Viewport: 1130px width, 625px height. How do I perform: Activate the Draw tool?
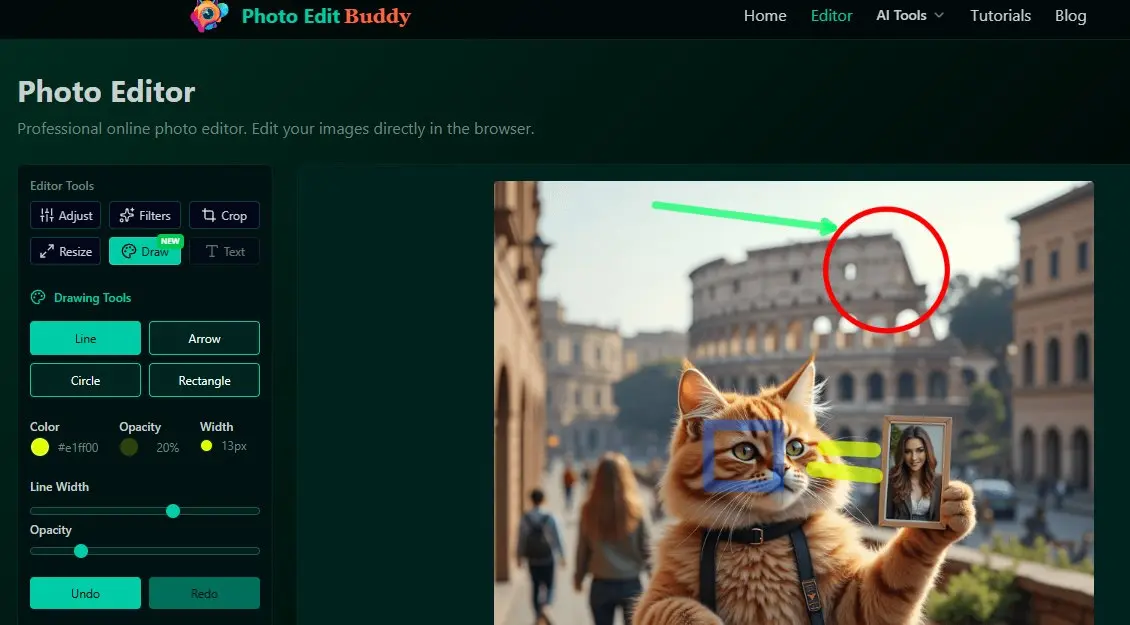pyautogui.click(x=145, y=251)
